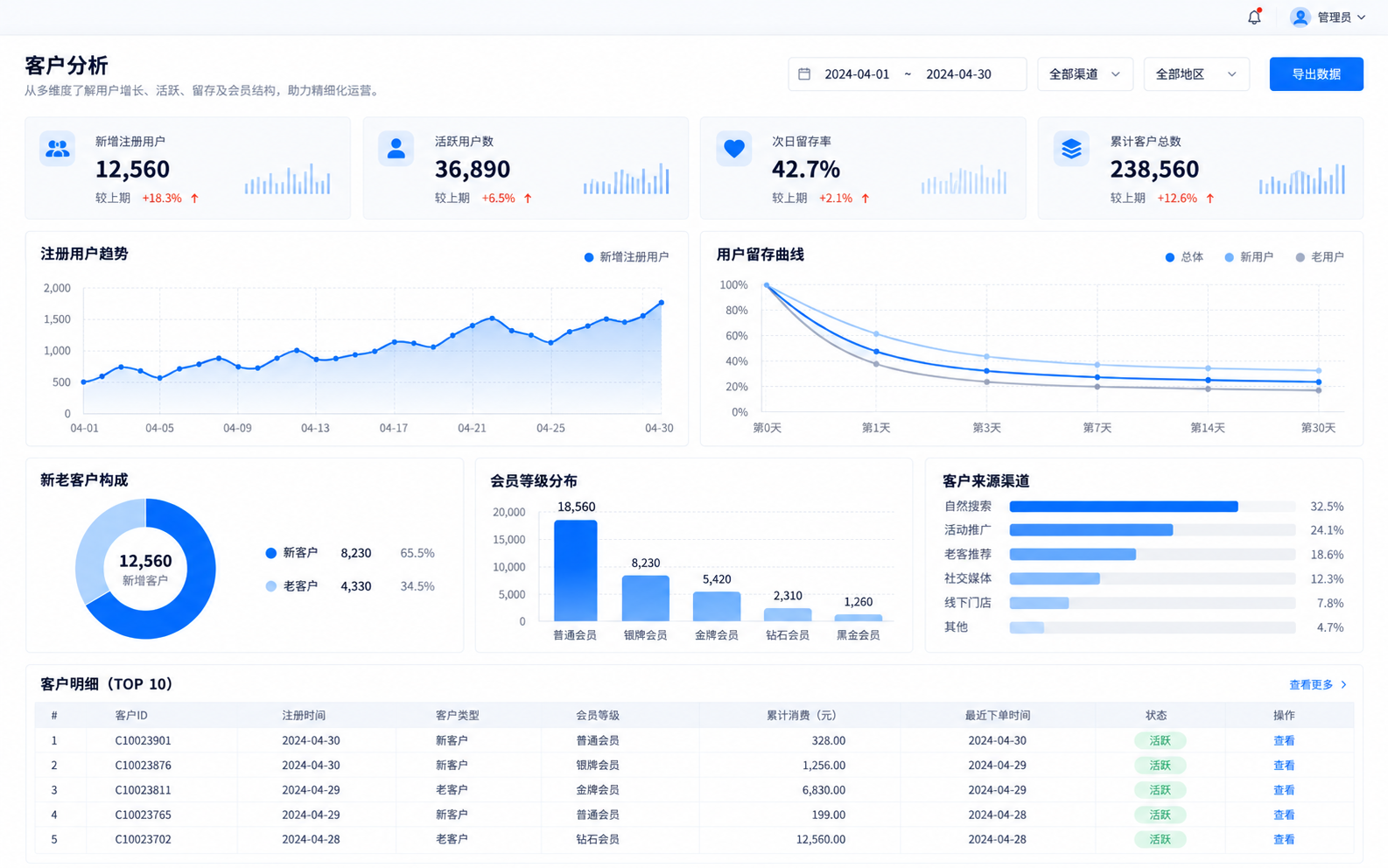Click 查看 for customer C10023702
Image resolution: width=1388 pixels, height=868 pixels.
point(1284,840)
